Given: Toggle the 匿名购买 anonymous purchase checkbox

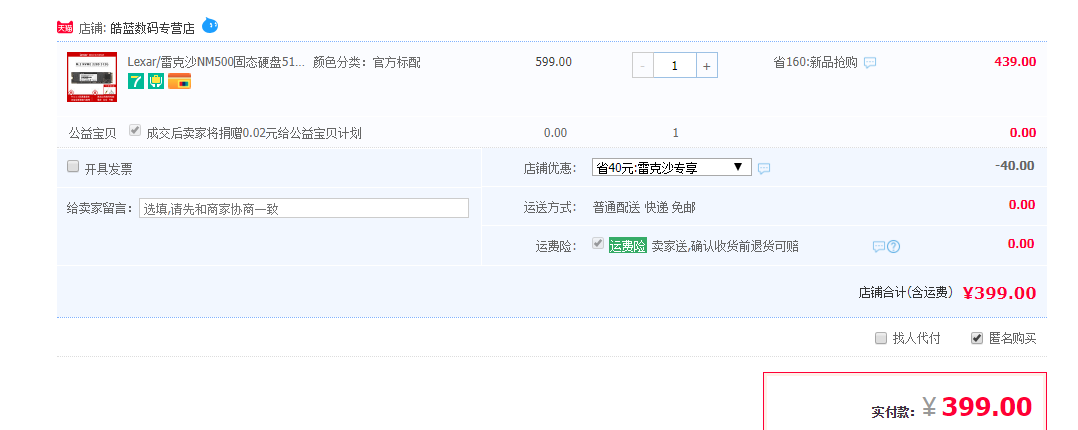Looking at the screenshot, I should (977, 338).
